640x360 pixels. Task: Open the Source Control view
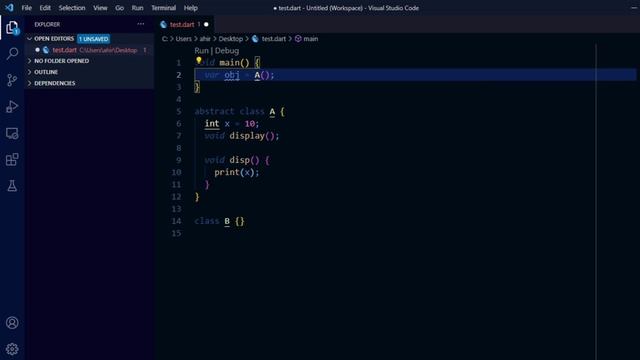click(12, 80)
